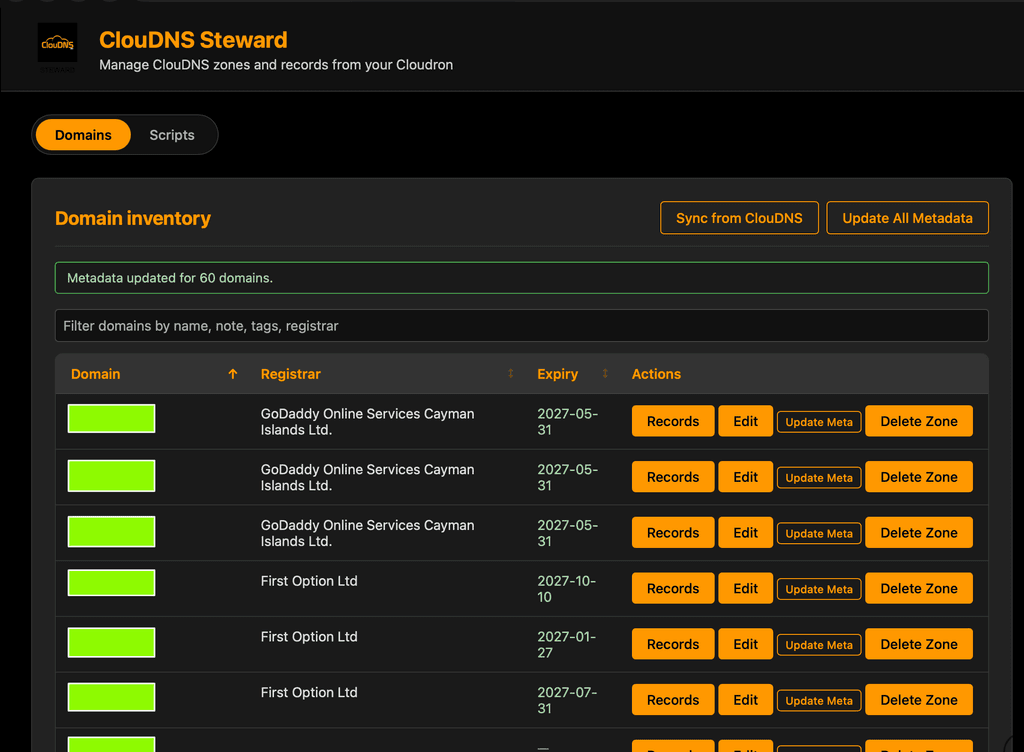1024x752 pixels.
Task: Click the metadata updated success banner
Action: pos(521,279)
